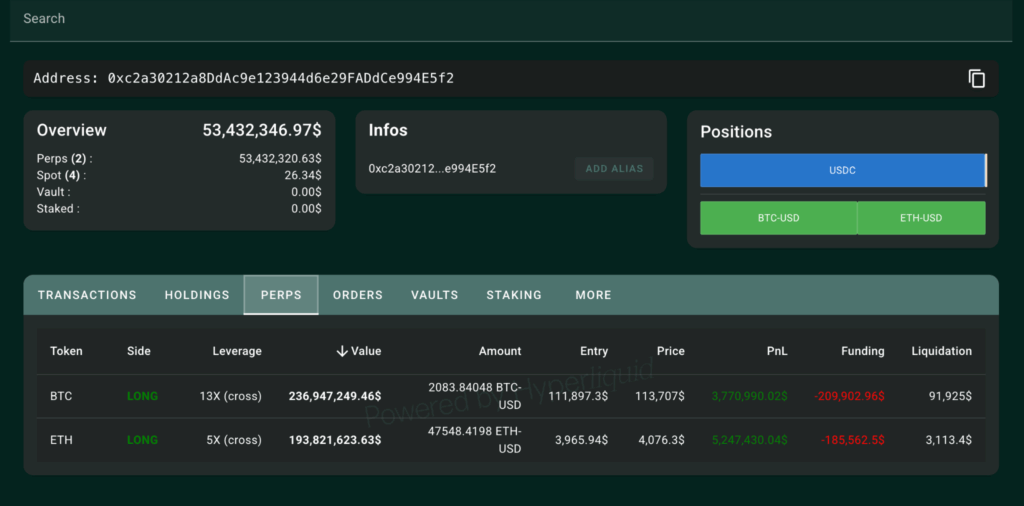
Task: Click the ETH token row
Action: tap(61, 440)
